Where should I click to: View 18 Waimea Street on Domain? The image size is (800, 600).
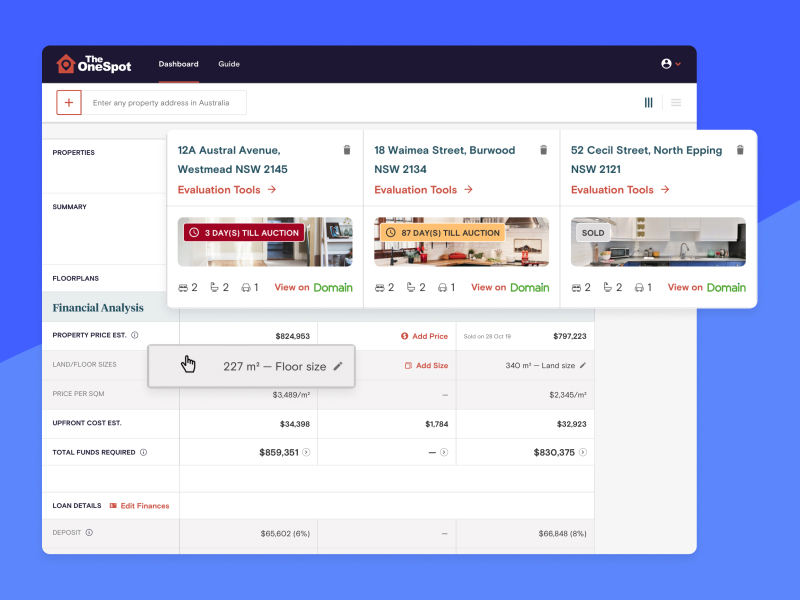510,288
